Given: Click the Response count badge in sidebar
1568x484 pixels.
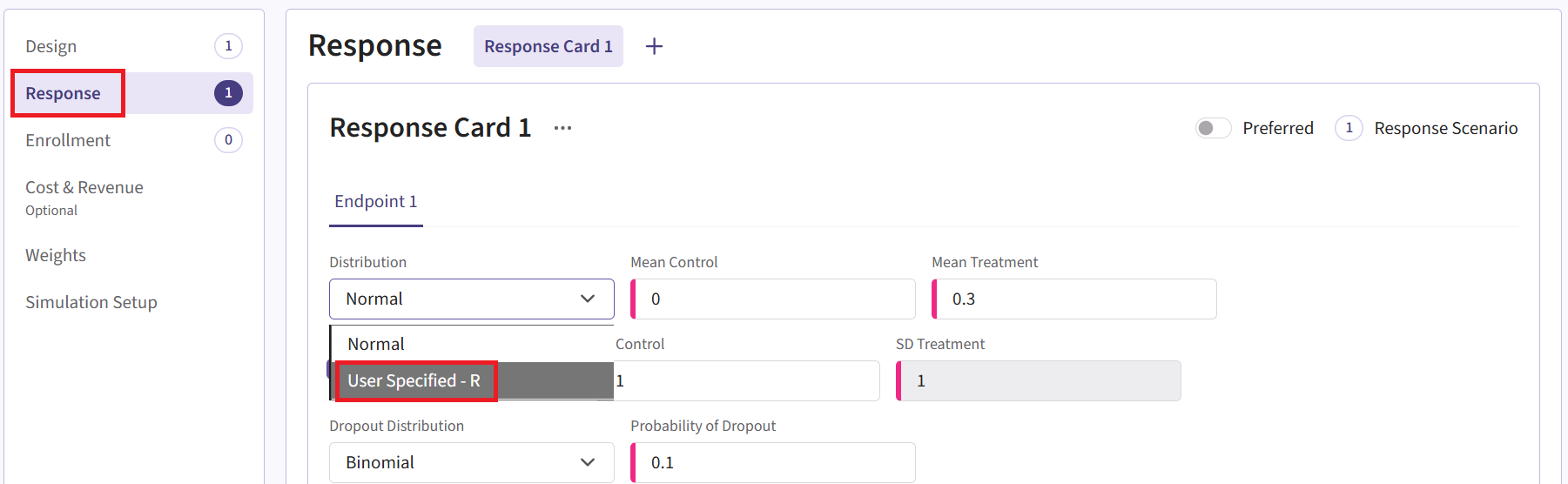Looking at the screenshot, I should (x=228, y=93).
